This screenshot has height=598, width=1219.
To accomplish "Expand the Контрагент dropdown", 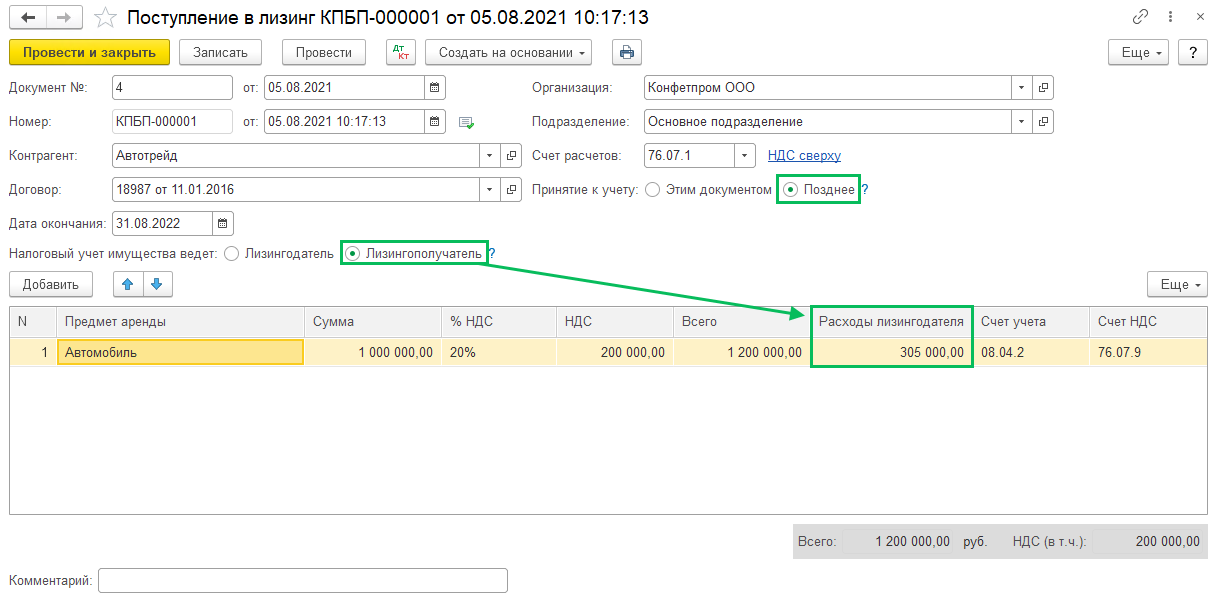I will [x=490, y=155].
